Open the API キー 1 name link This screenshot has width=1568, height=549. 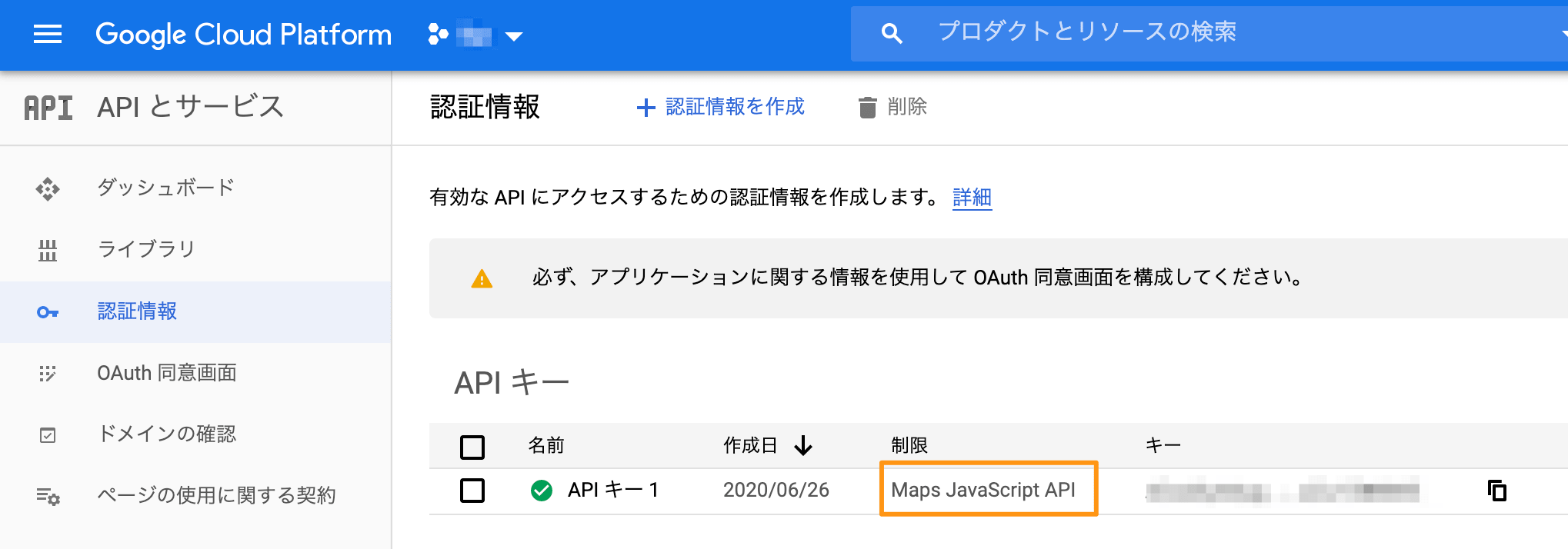[613, 490]
